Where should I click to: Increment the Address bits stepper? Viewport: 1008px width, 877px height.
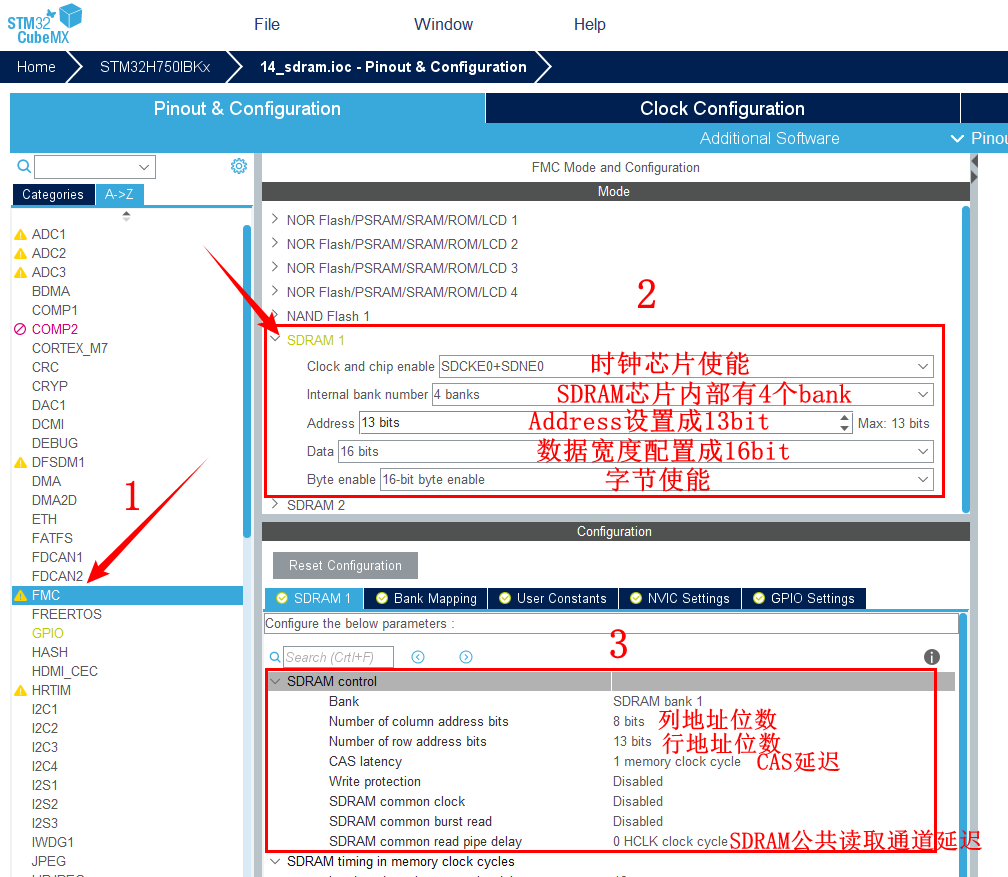[x=845, y=418]
